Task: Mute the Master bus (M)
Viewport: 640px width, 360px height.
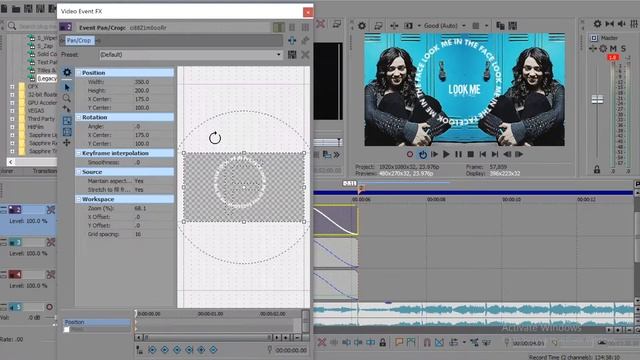Action: pyautogui.click(x=613, y=49)
